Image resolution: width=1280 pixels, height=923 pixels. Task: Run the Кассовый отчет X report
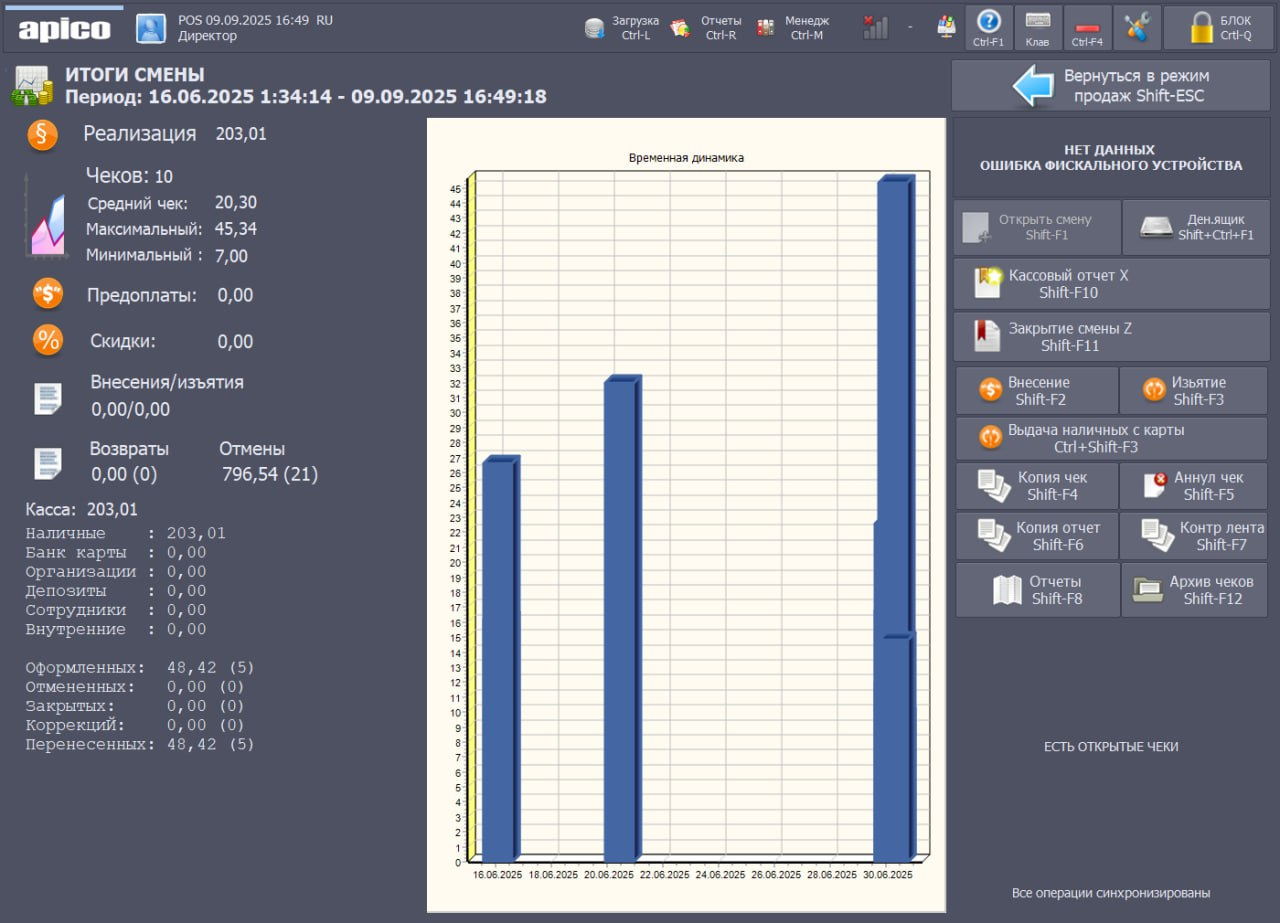1110,284
